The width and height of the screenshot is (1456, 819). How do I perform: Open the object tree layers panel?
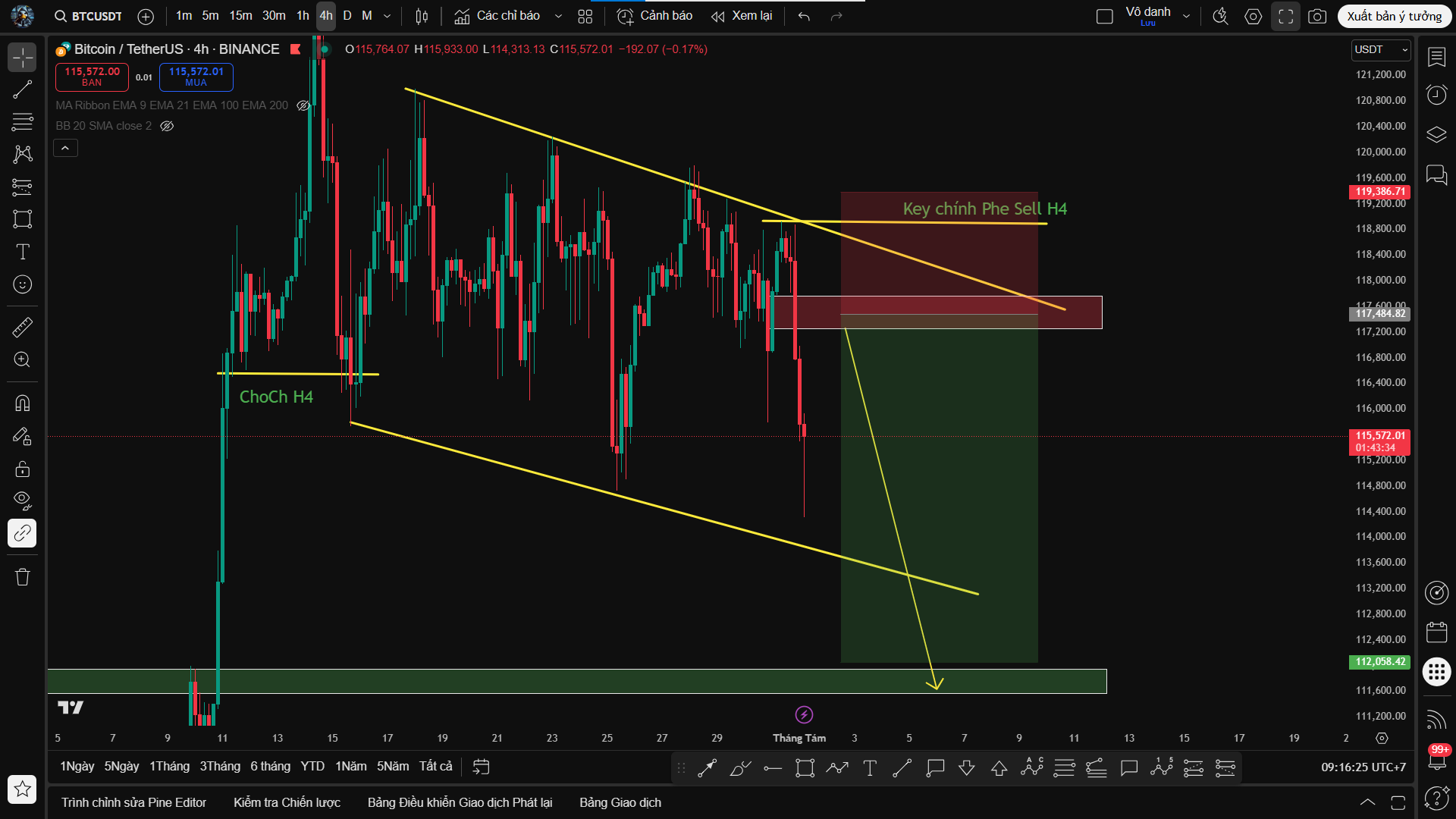coord(1437,135)
